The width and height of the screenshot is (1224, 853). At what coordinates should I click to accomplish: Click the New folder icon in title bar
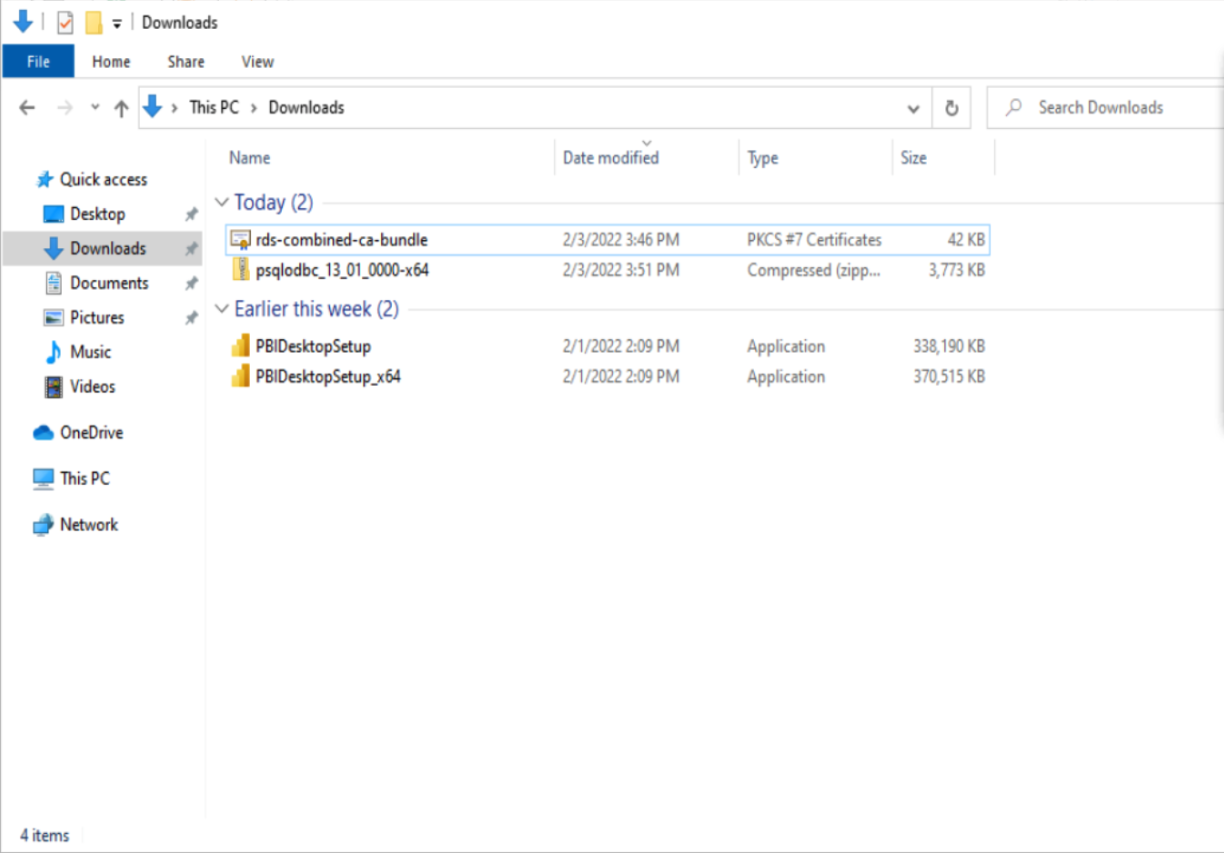93,22
